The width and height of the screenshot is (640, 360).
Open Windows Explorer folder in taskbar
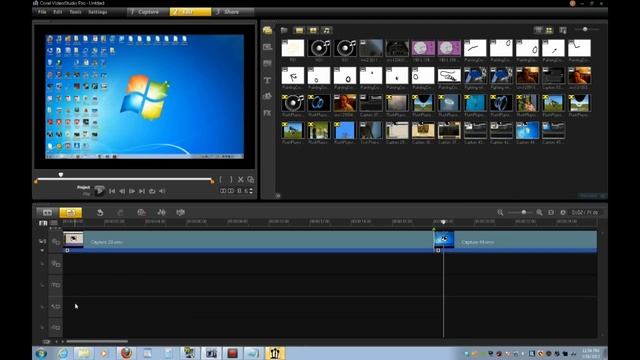coord(84,353)
